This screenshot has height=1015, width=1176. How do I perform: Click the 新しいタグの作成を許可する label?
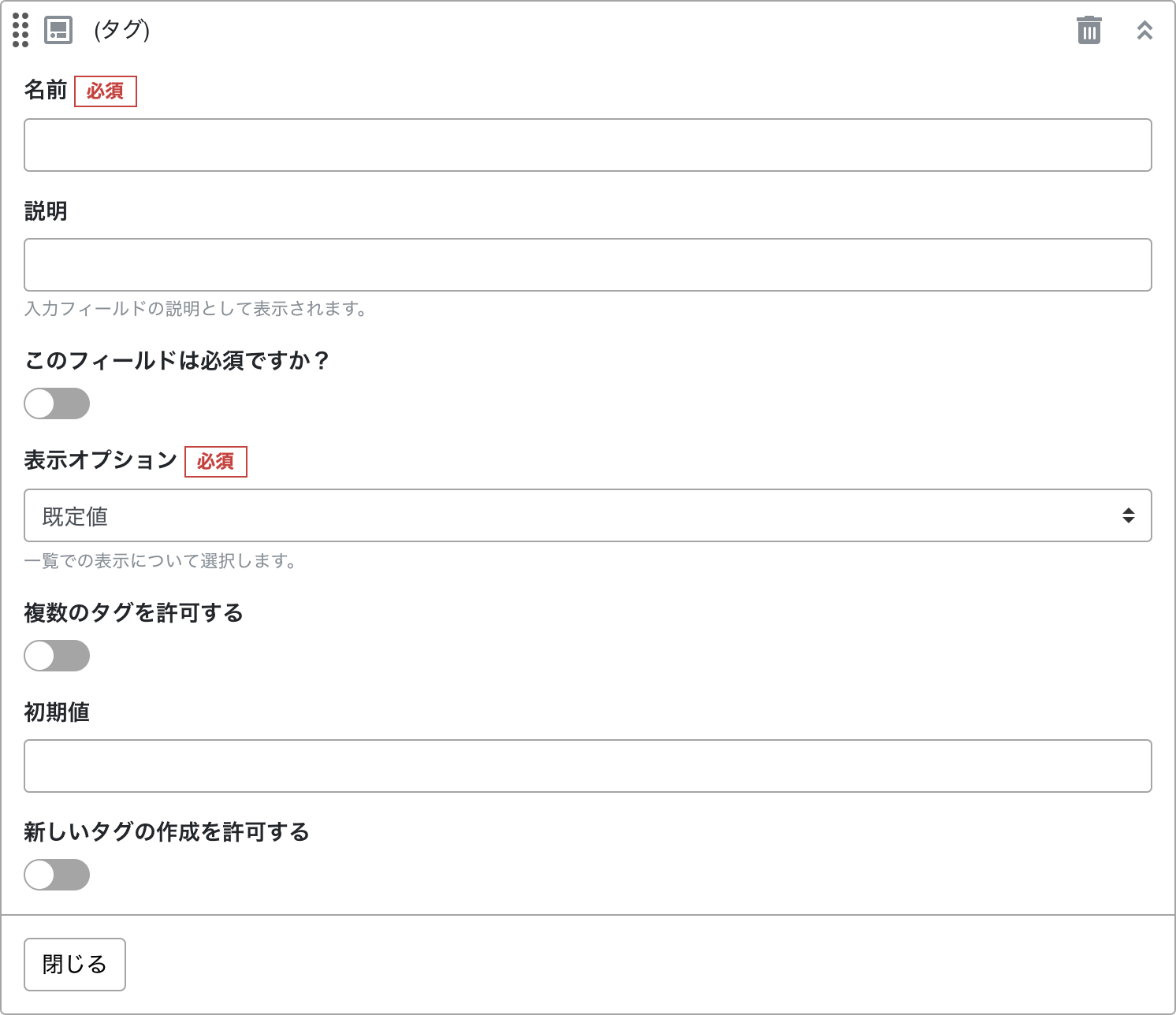(167, 832)
